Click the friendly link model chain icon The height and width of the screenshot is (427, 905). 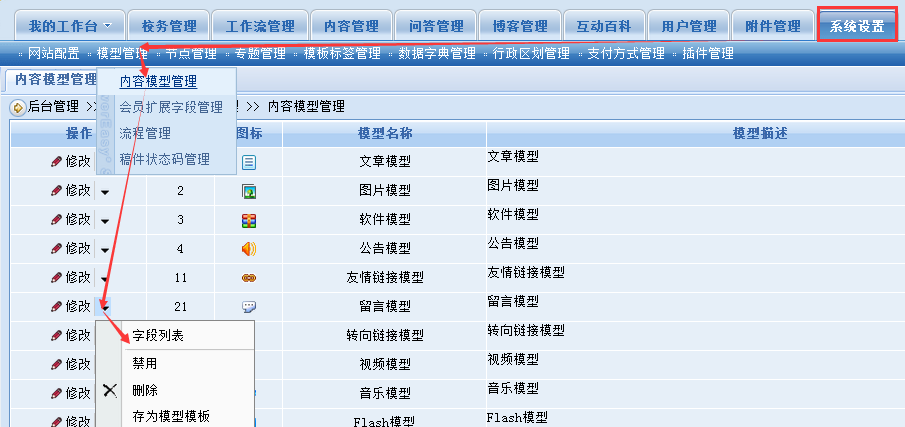[x=249, y=277]
